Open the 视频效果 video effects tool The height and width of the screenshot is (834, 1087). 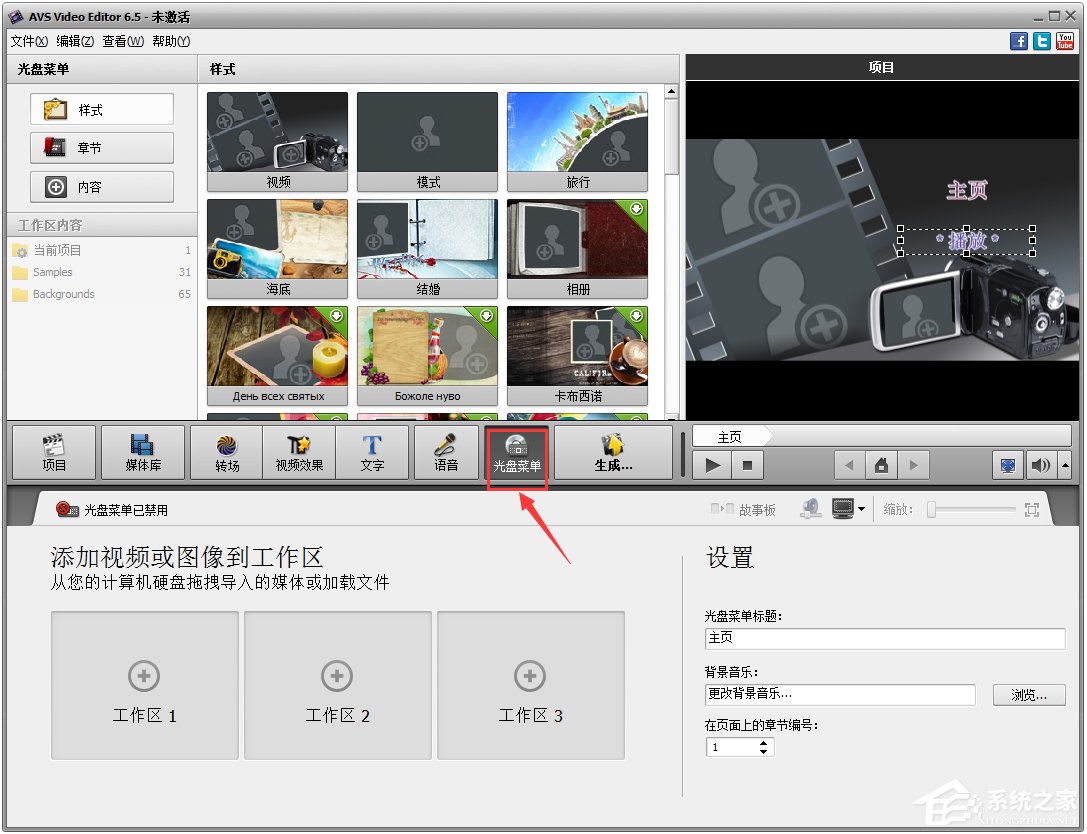(299, 452)
